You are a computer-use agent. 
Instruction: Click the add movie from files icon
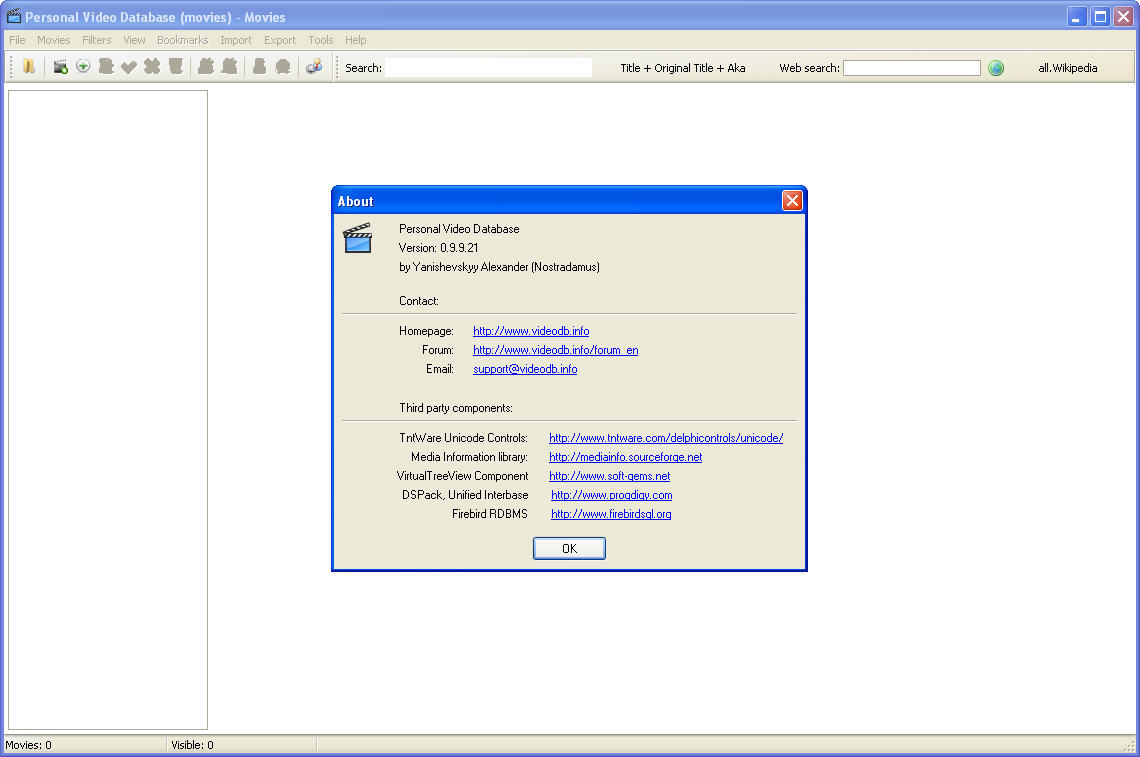coord(60,67)
